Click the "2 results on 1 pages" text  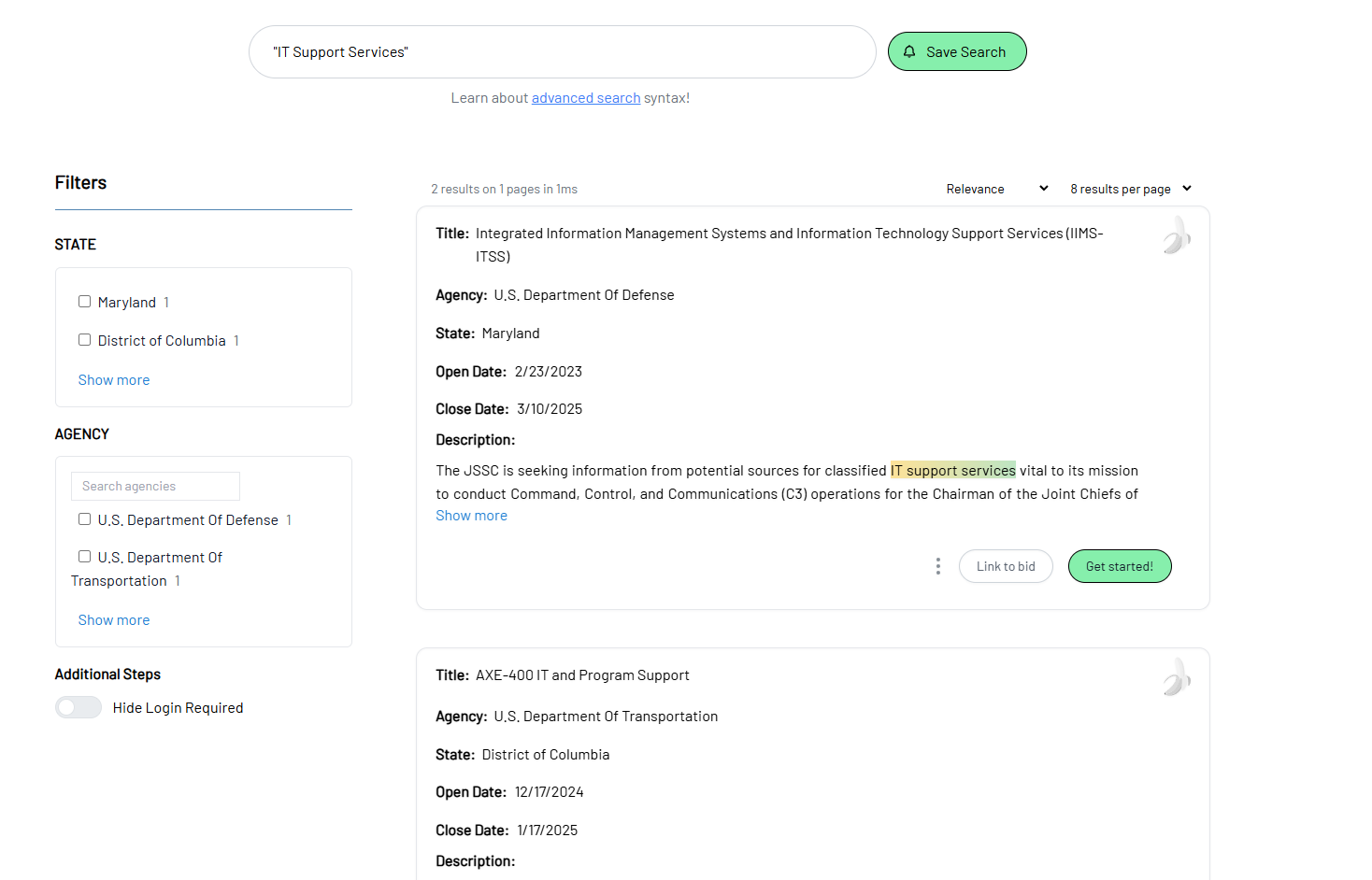pyautogui.click(x=505, y=189)
